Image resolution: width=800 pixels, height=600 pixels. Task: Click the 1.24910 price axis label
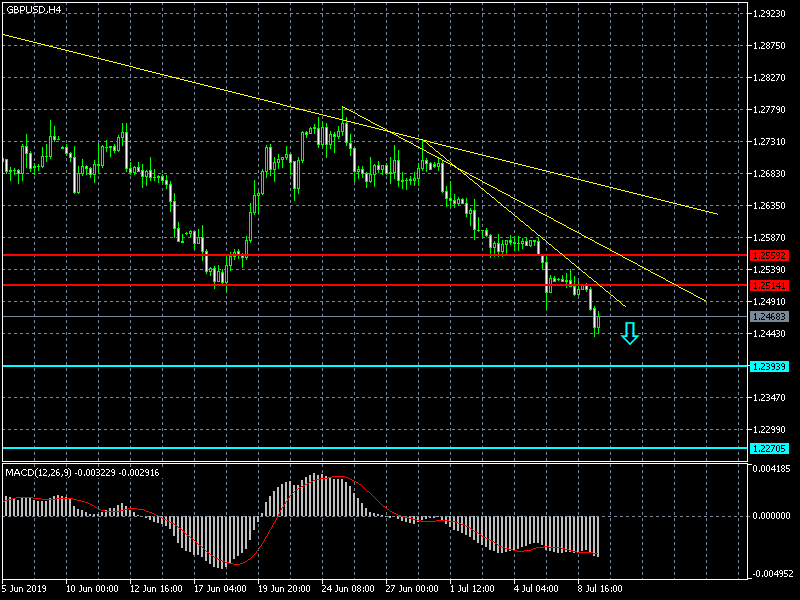click(769, 302)
